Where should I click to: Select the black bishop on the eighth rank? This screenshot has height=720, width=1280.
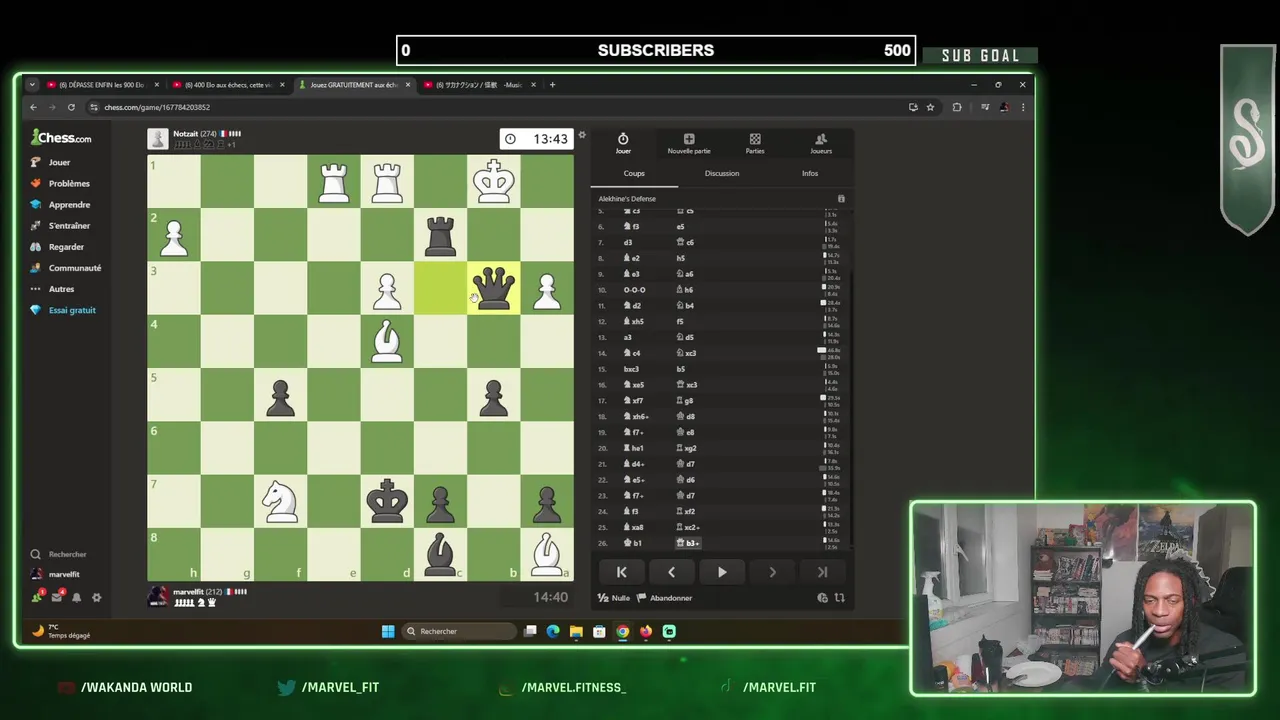(440, 554)
